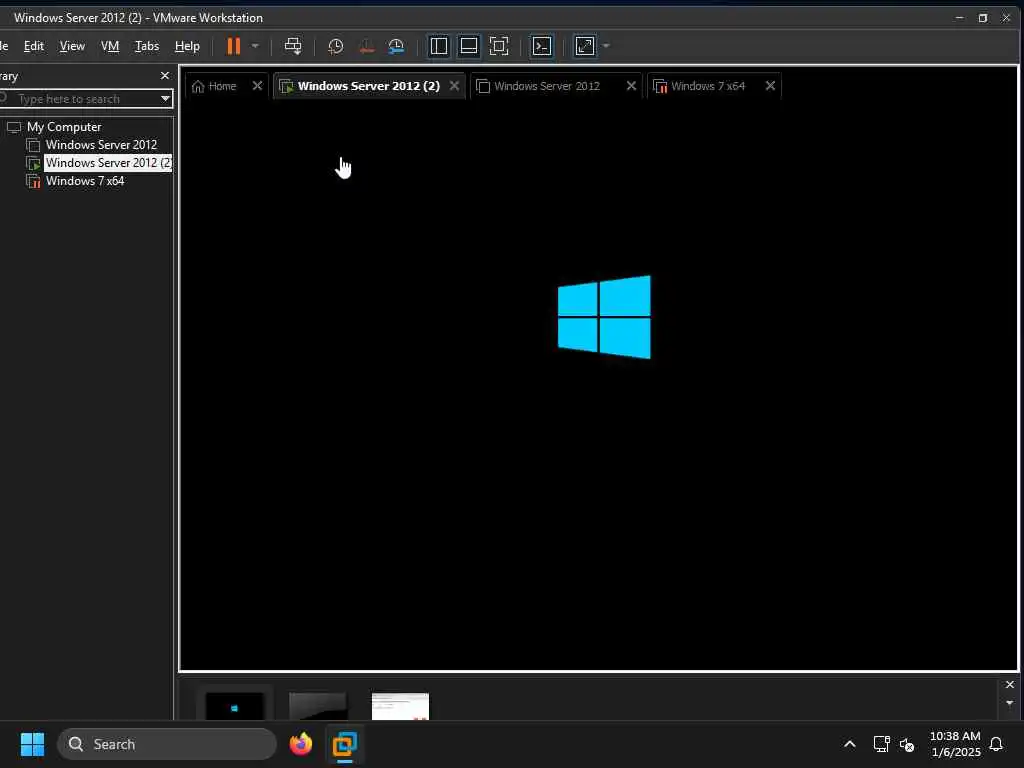Open the library search dropdown arrow

165,99
